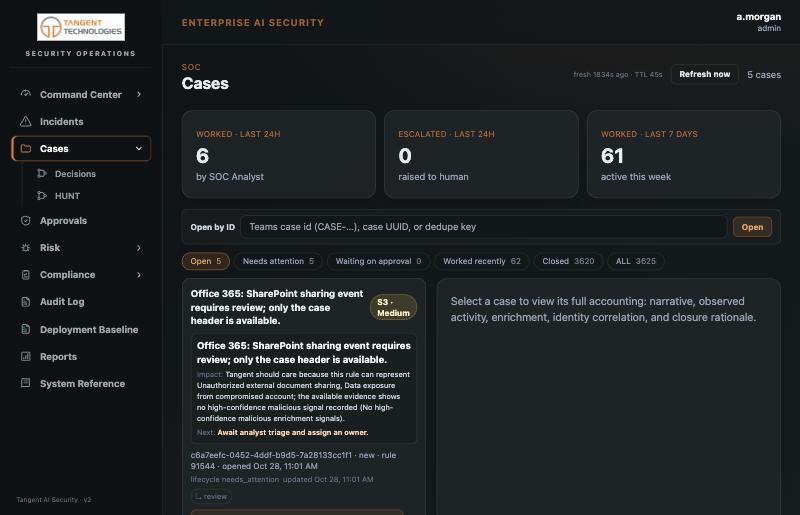Screen dimensions: 800x515
Task: Click the S3 Medium severity badge
Action: (393, 307)
